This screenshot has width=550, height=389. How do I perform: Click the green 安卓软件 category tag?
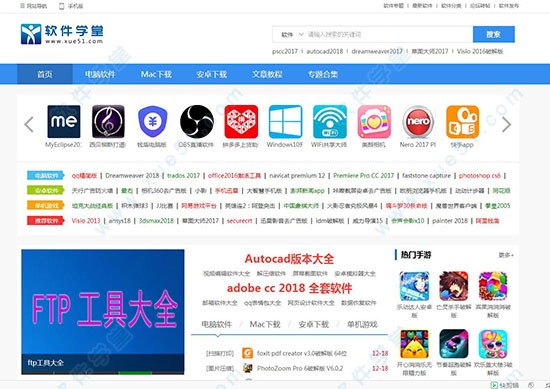point(46,190)
